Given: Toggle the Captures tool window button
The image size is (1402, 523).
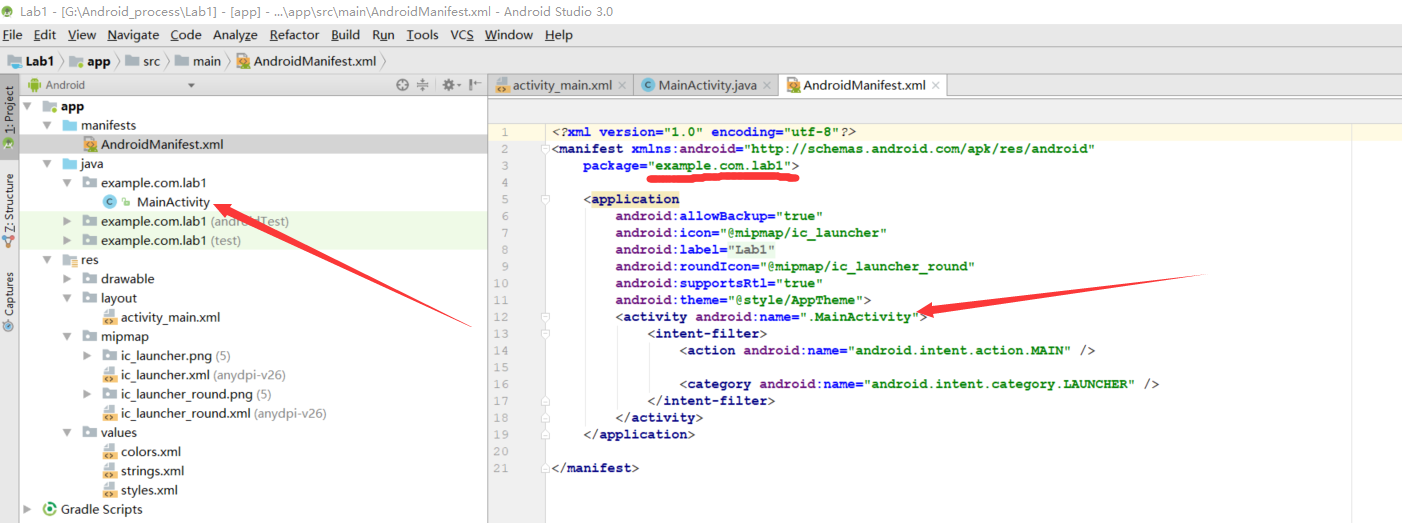Looking at the screenshot, I should click(x=9, y=301).
